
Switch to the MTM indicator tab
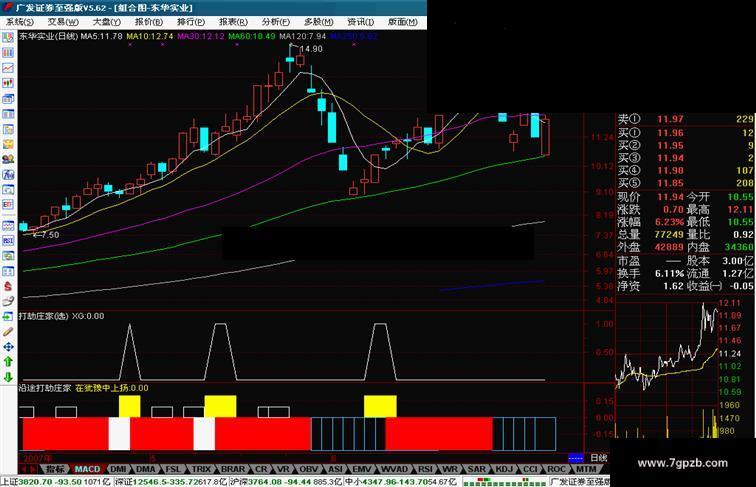(586, 469)
